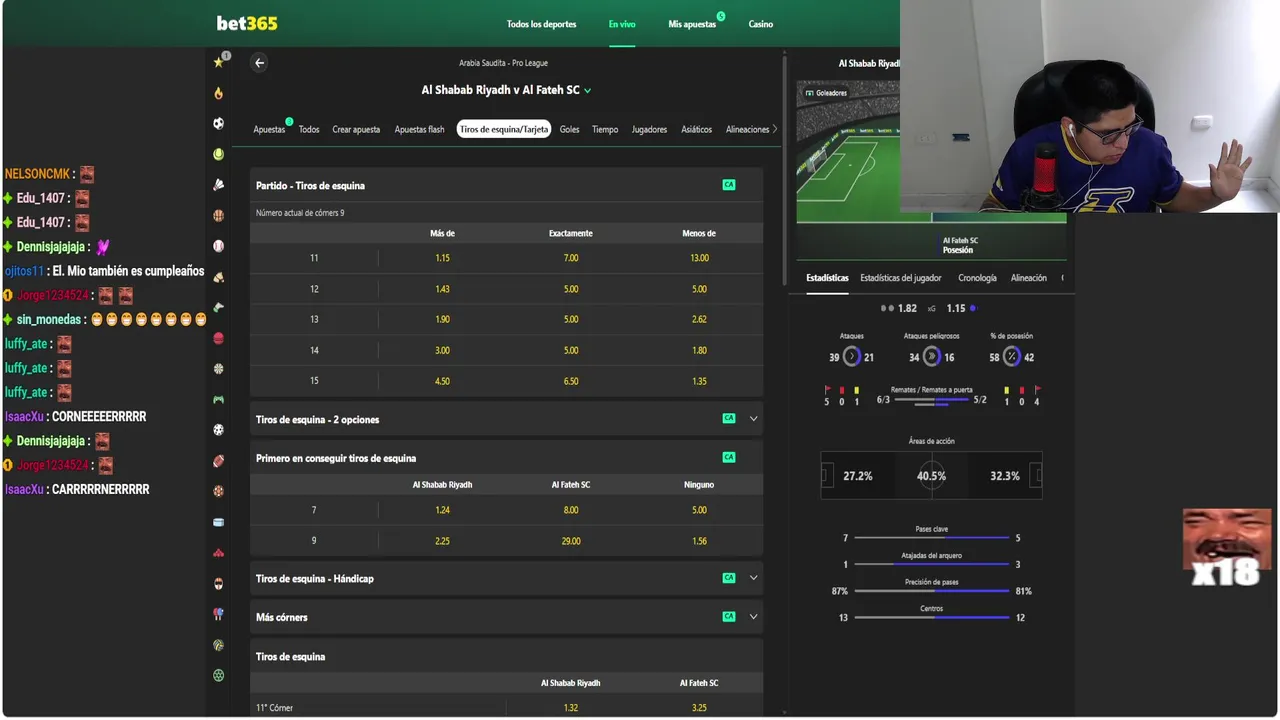
Task: Click the bet365 logo
Action: [247, 23]
